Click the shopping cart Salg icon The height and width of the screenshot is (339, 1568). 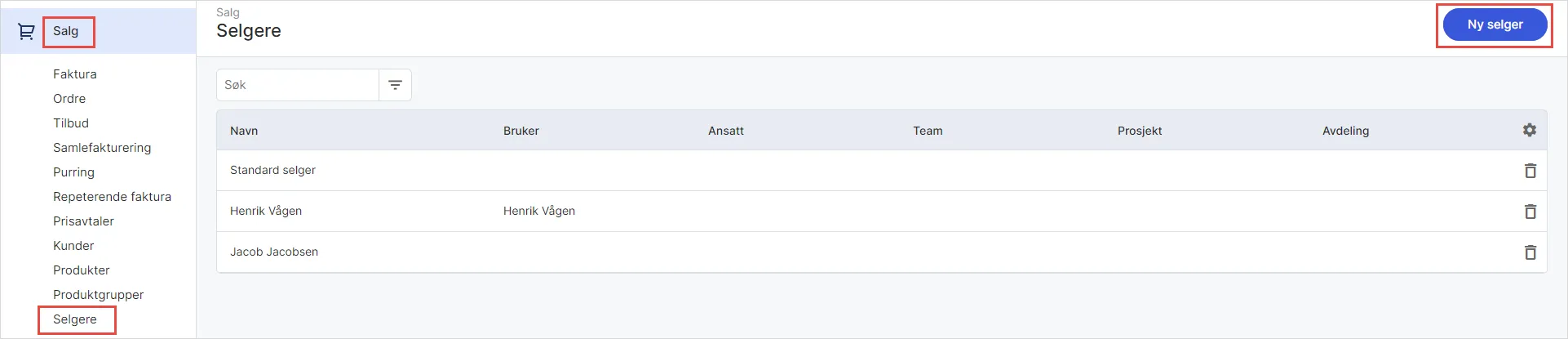[26, 32]
